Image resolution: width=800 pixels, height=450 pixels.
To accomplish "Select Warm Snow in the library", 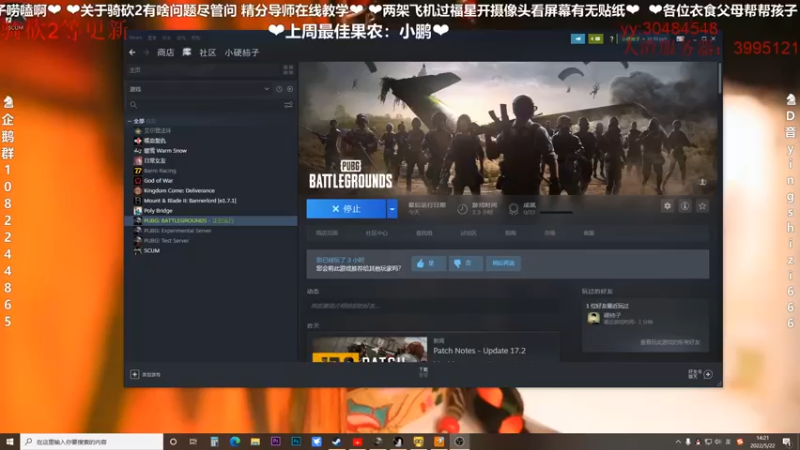I will [165, 151].
